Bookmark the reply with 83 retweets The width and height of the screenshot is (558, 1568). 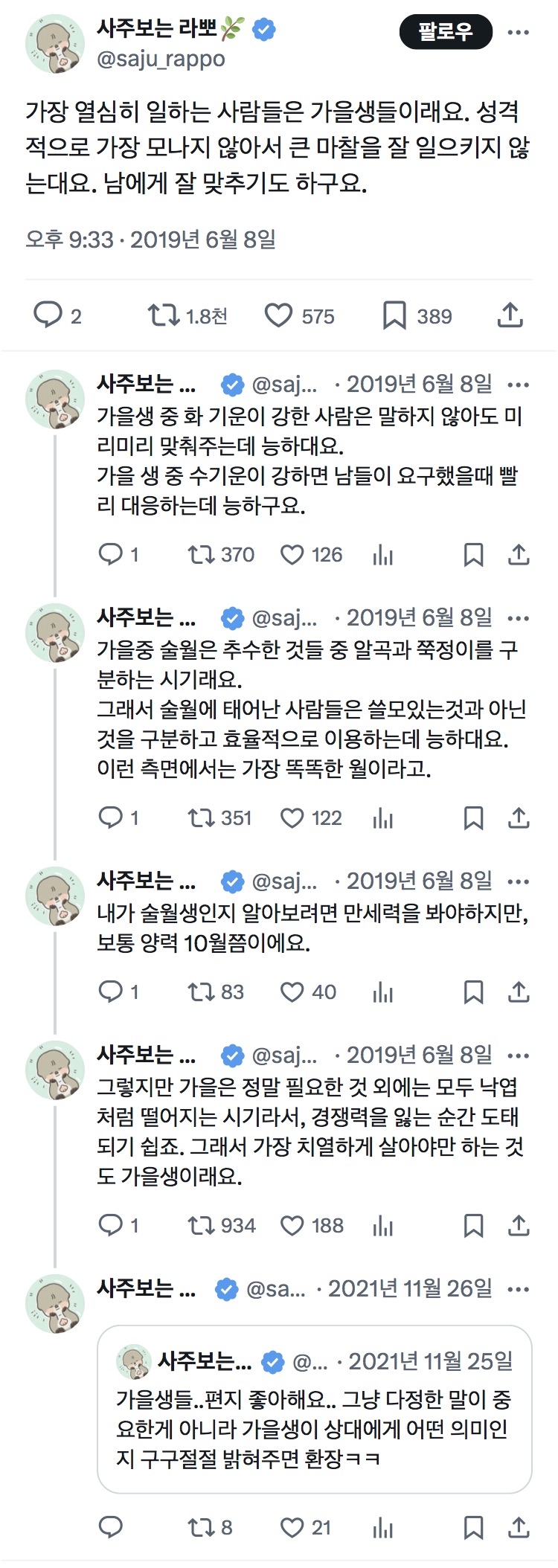pyautogui.click(x=473, y=992)
